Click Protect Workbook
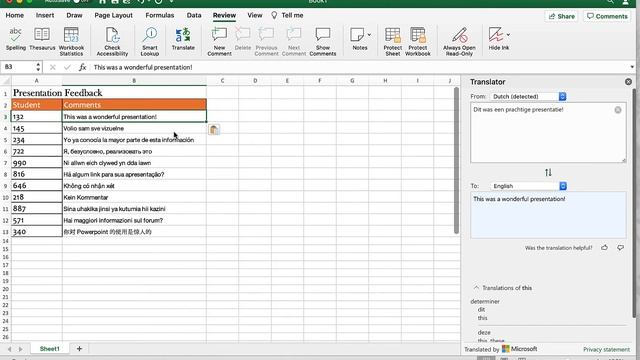This screenshot has height=360, width=640. point(418,42)
